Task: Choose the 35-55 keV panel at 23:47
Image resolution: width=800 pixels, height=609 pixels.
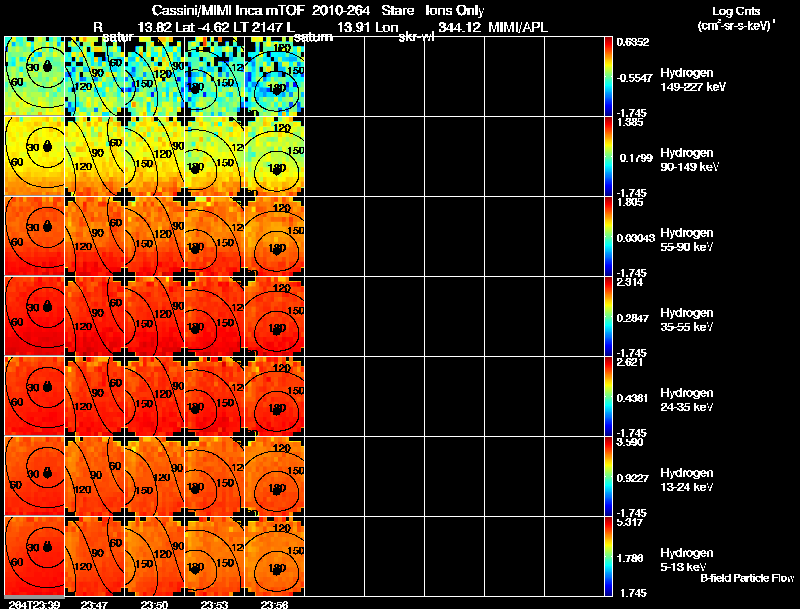Action: tap(95, 316)
